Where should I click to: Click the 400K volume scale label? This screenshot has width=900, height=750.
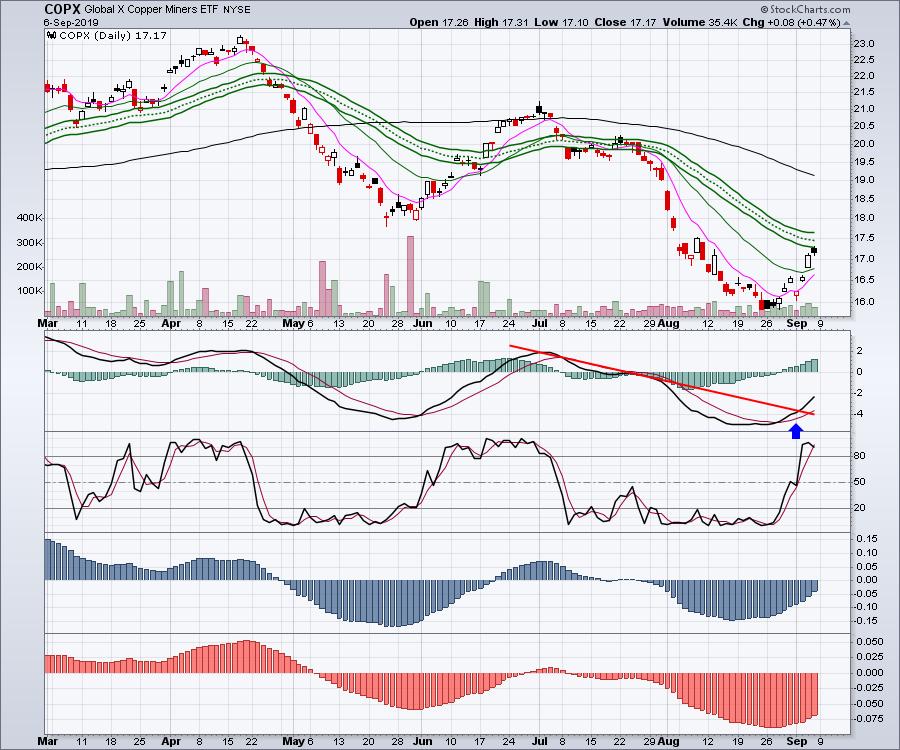30,217
